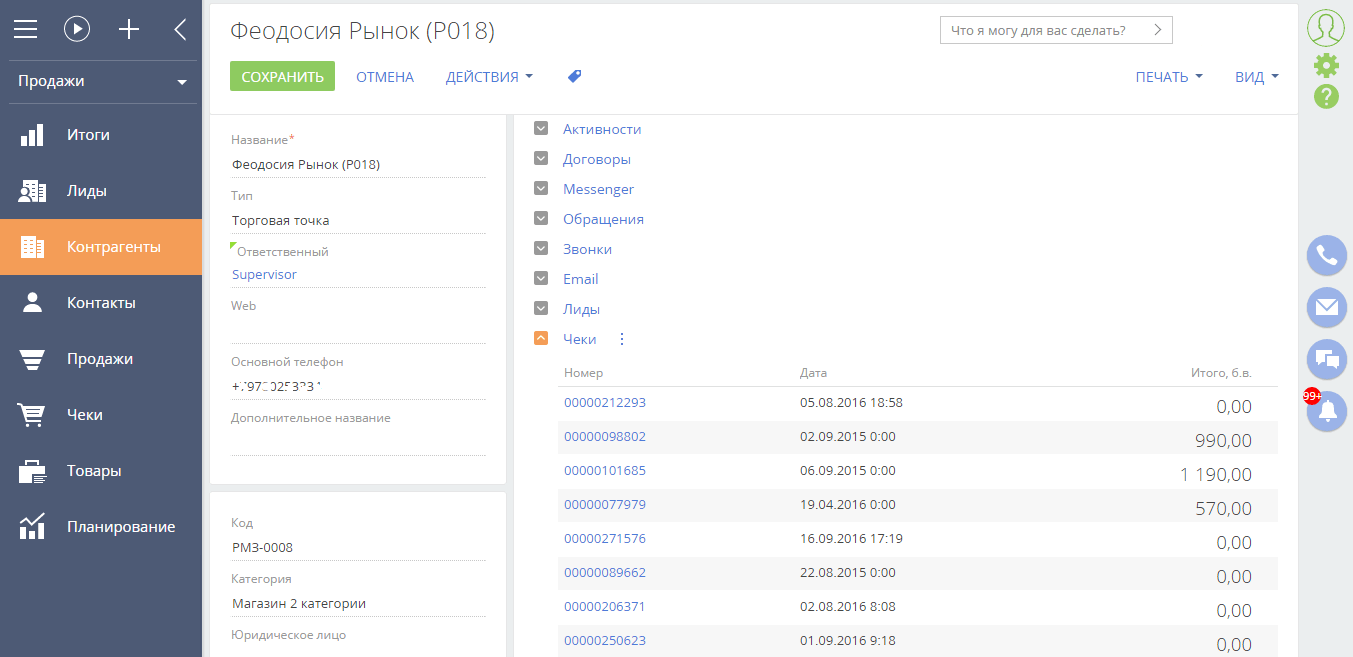Open receipt 00000077979
This screenshot has width=1353, height=657.
pos(605,505)
